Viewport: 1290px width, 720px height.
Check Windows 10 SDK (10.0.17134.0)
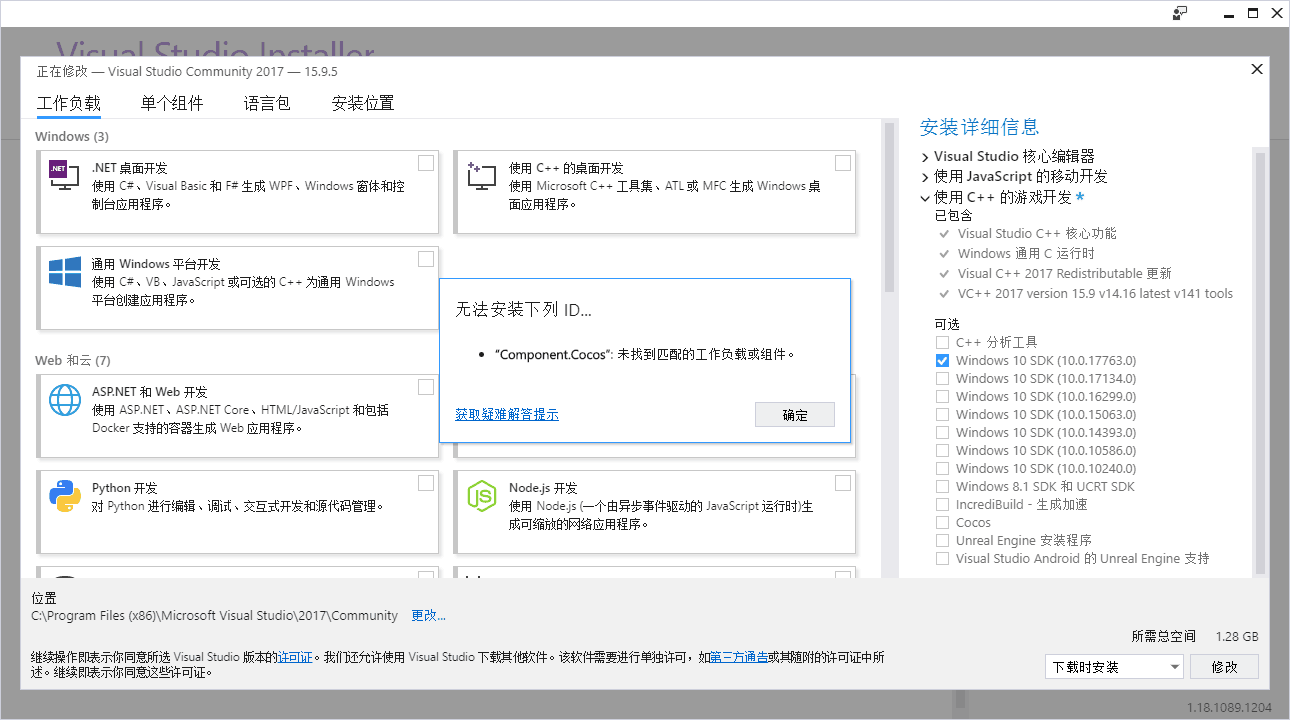(942, 378)
